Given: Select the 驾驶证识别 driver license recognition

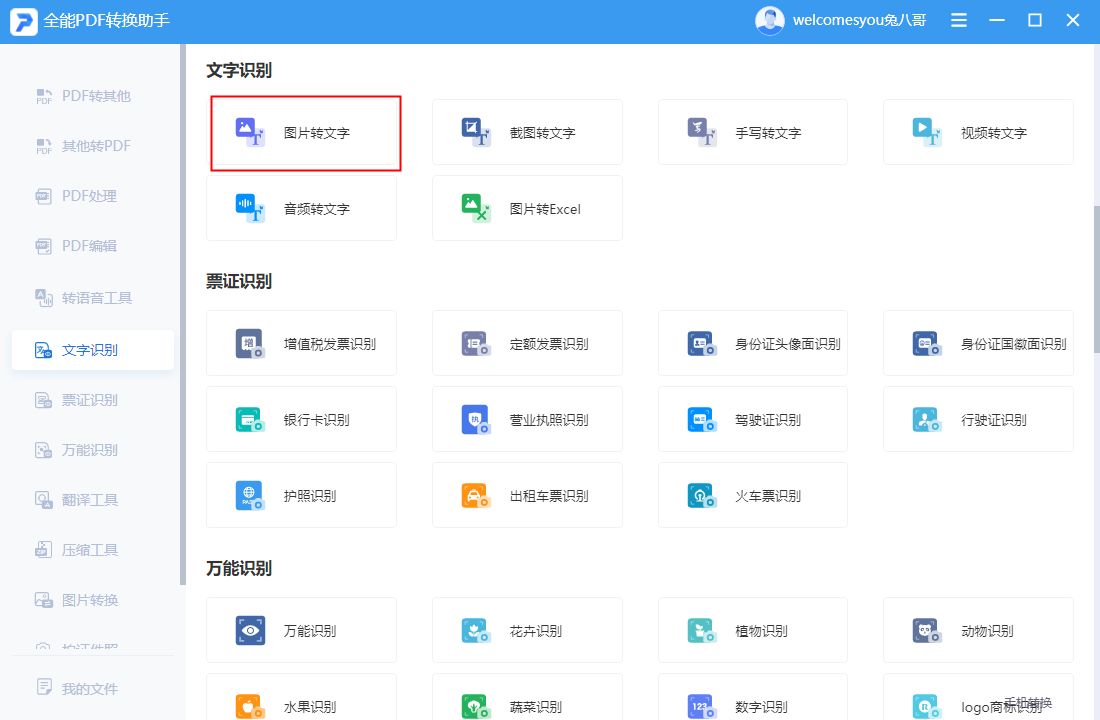Looking at the screenshot, I should pos(753,419).
